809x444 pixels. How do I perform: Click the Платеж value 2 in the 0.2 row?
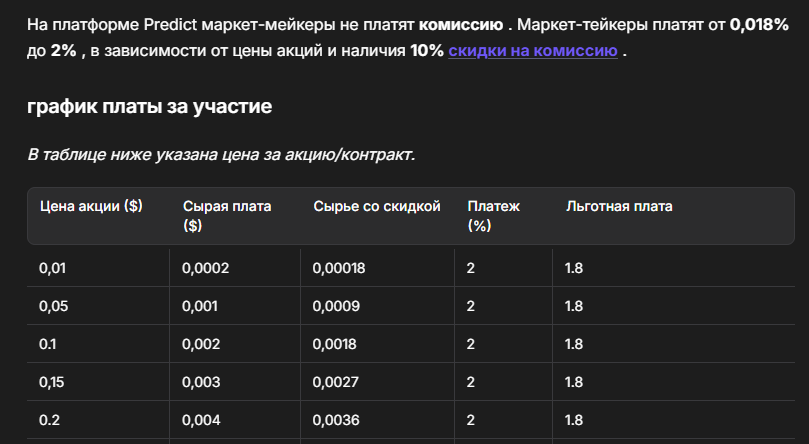pos(471,420)
